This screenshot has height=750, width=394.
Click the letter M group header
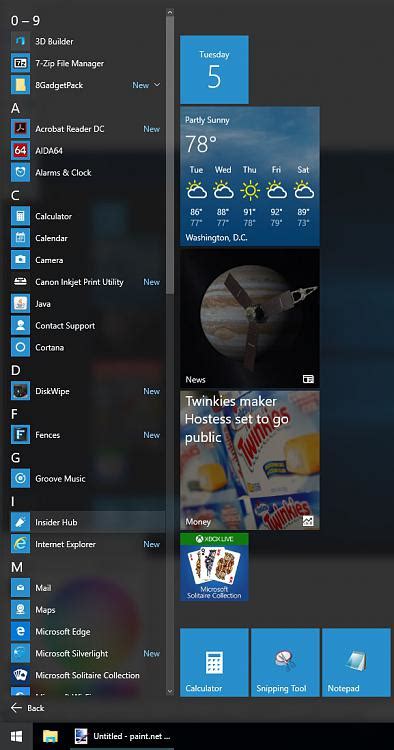tap(17, 567)
